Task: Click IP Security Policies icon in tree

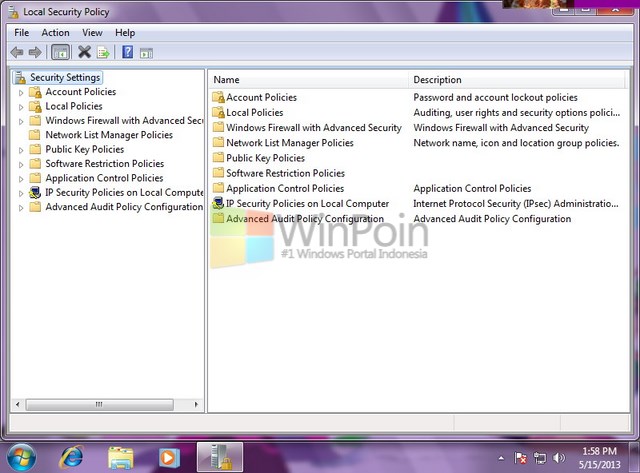Action: tap(36, 192)
